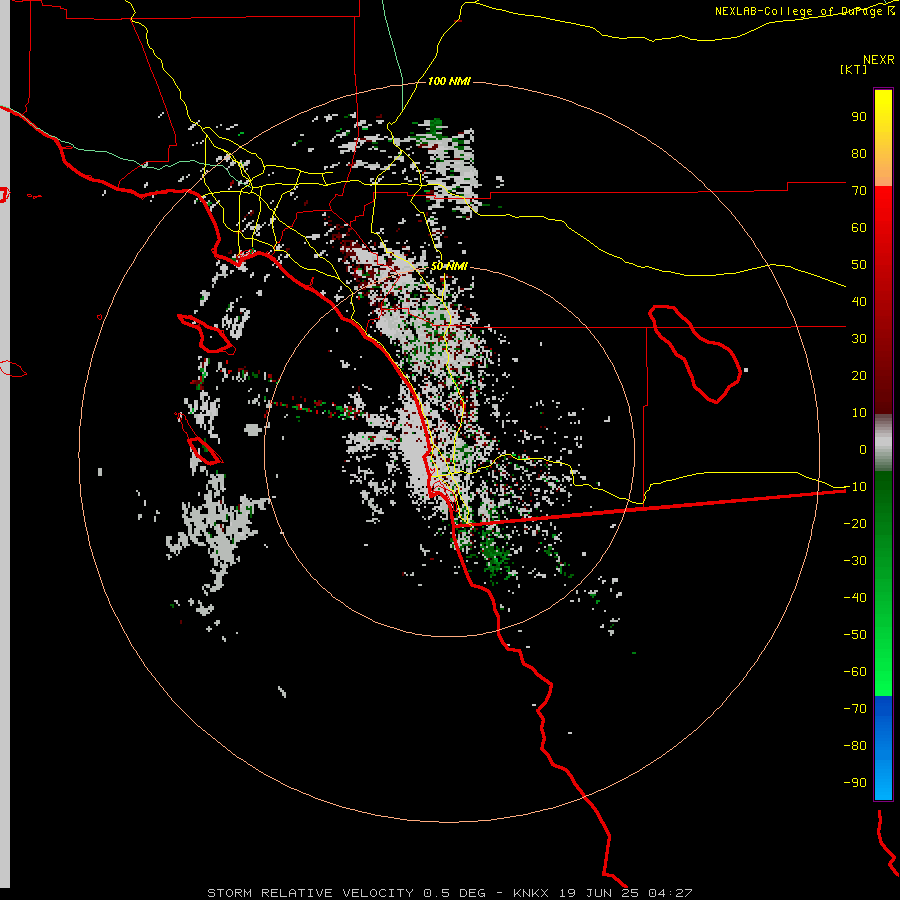Select the 100 NMI range ring label
Screen dimensions: 900x900
coord(449,81)
